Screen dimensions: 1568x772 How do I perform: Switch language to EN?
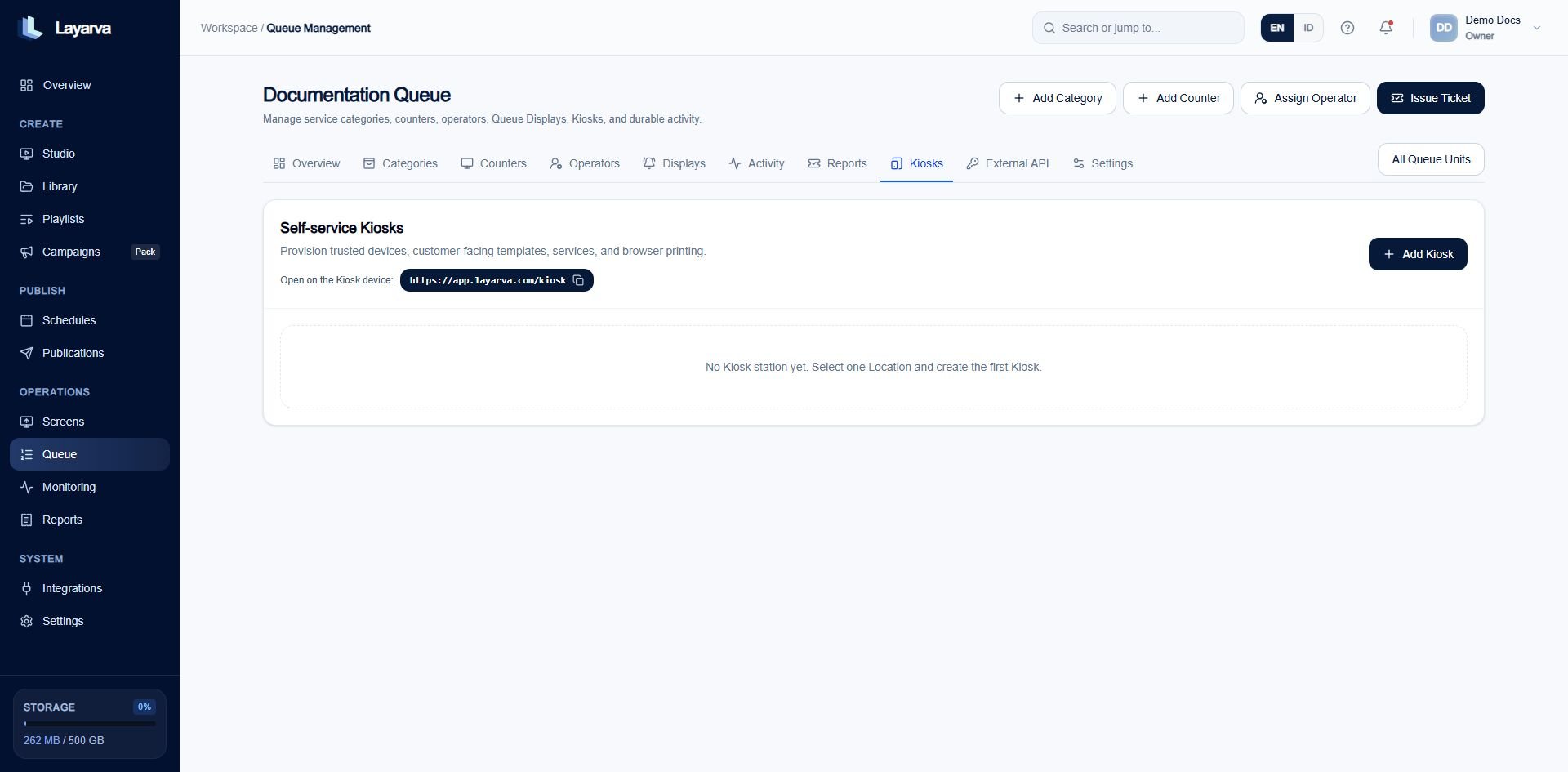[1276, 28]
